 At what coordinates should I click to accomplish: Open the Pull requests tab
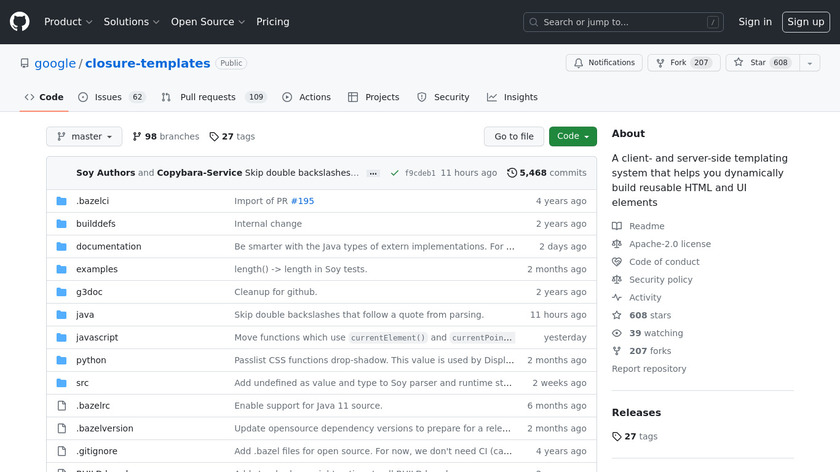tap(214, 97)
